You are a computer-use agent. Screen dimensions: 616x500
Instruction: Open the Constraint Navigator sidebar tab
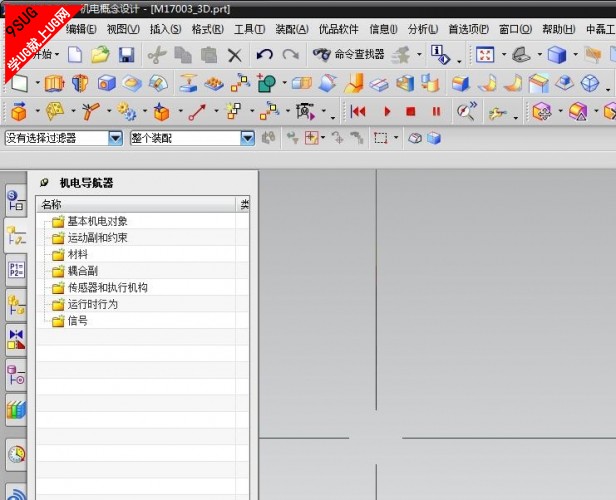(16, 340)
